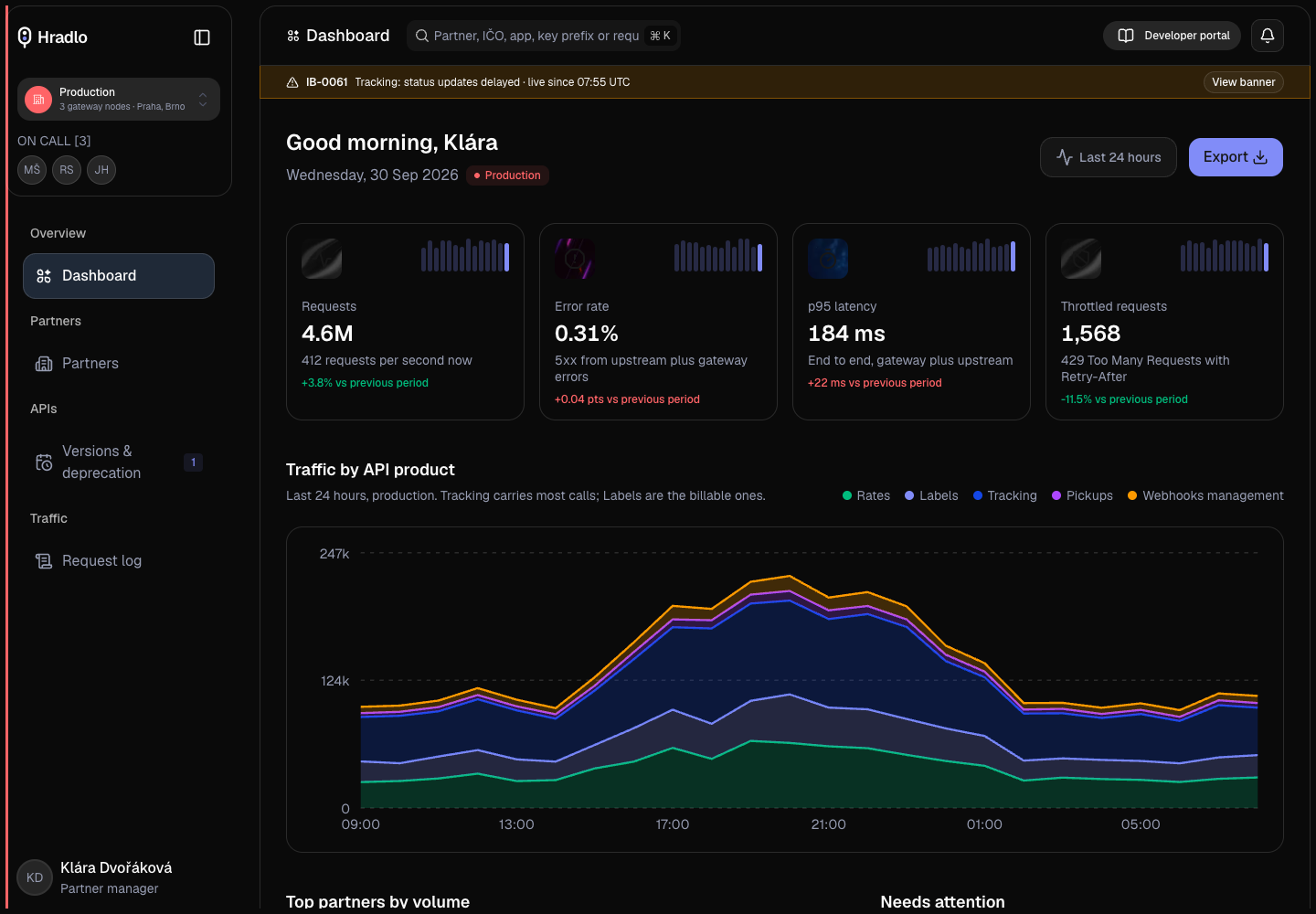The image size is (1316, 914).
Task: Click the Top partners by volume heading
Action: click(x=377, y=901)
